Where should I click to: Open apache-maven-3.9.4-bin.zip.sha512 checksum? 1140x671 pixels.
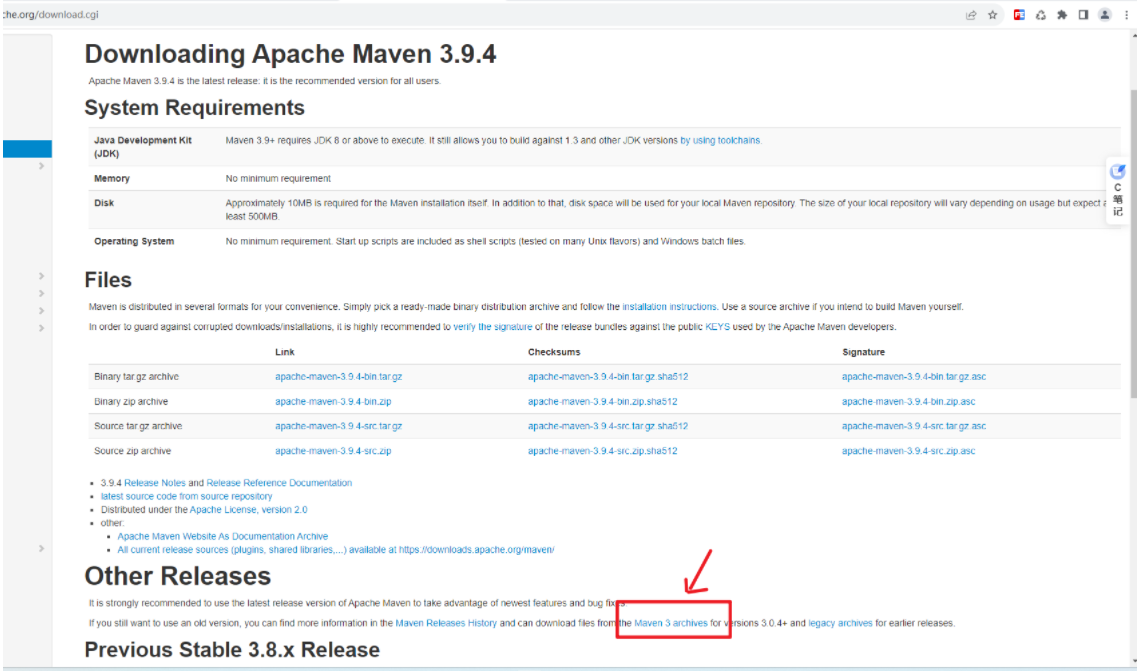point(603,401)
